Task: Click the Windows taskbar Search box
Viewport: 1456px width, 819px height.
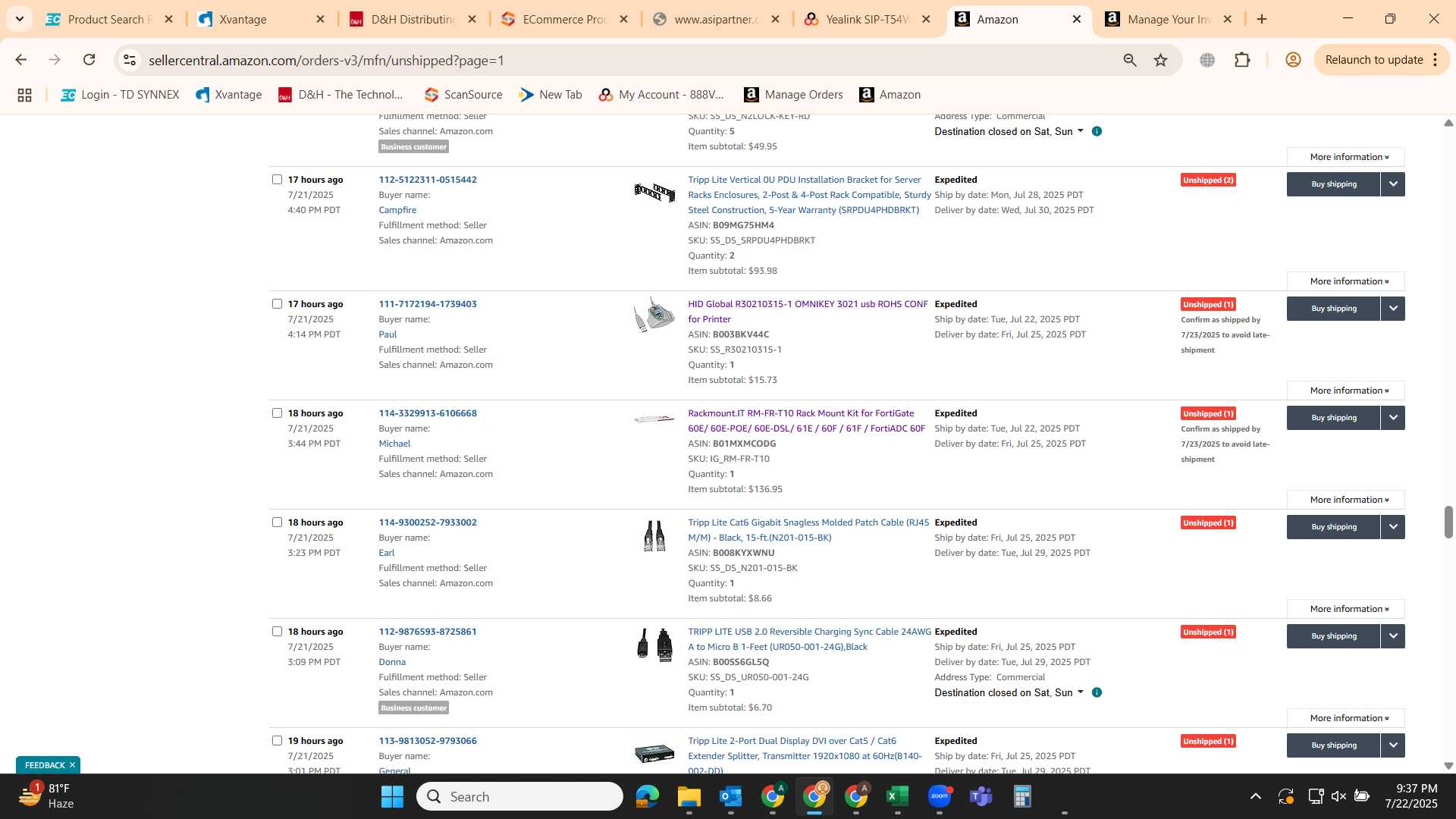Action: [x=519, y=796]
